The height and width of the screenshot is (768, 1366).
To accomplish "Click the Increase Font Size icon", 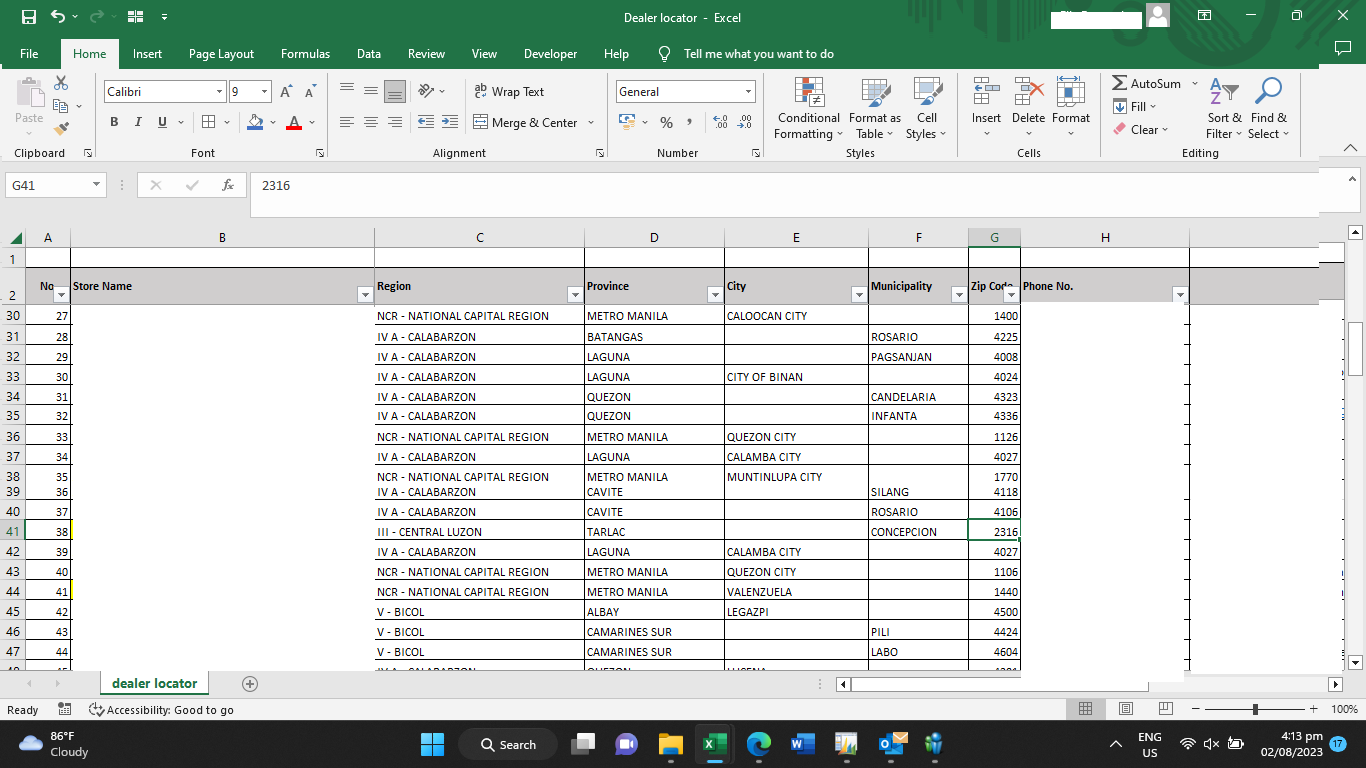I will pos(286,91).
